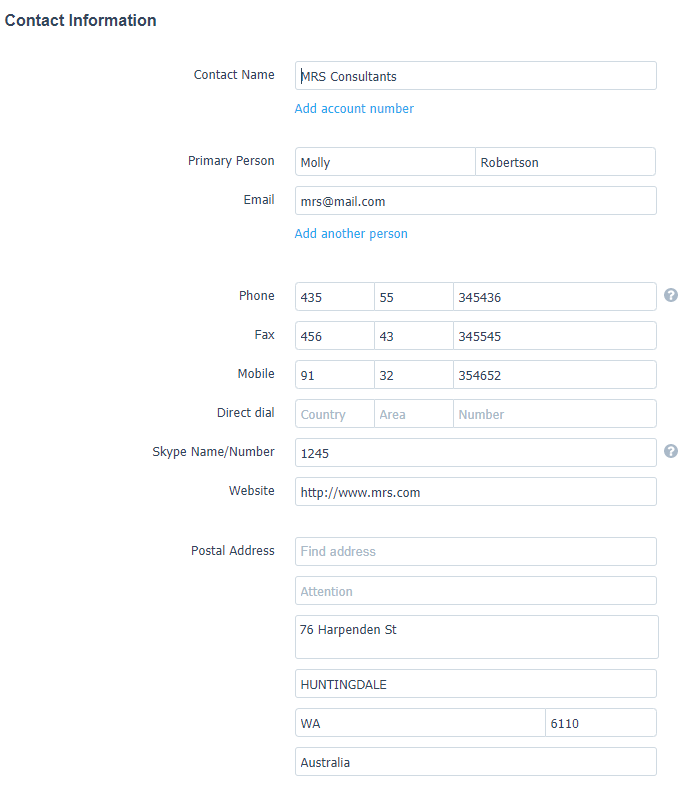Screen dimensions: 690x788
Task: Edit the city field HUNTINGDALE
Action: click(475, 683)
